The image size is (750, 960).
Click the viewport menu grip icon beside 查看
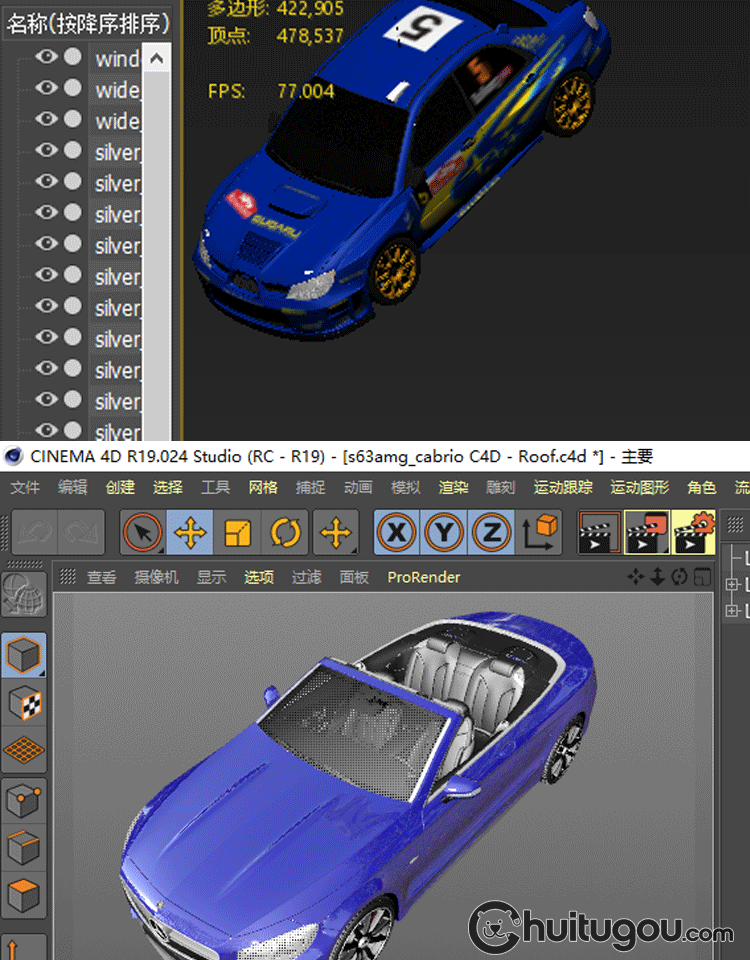[67, 577]
